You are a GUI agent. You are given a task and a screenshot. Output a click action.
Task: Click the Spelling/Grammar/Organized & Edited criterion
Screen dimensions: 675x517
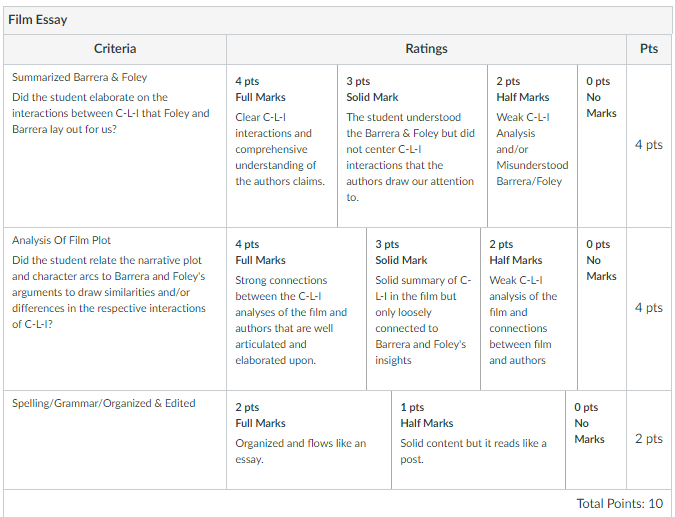coord(104,403)
